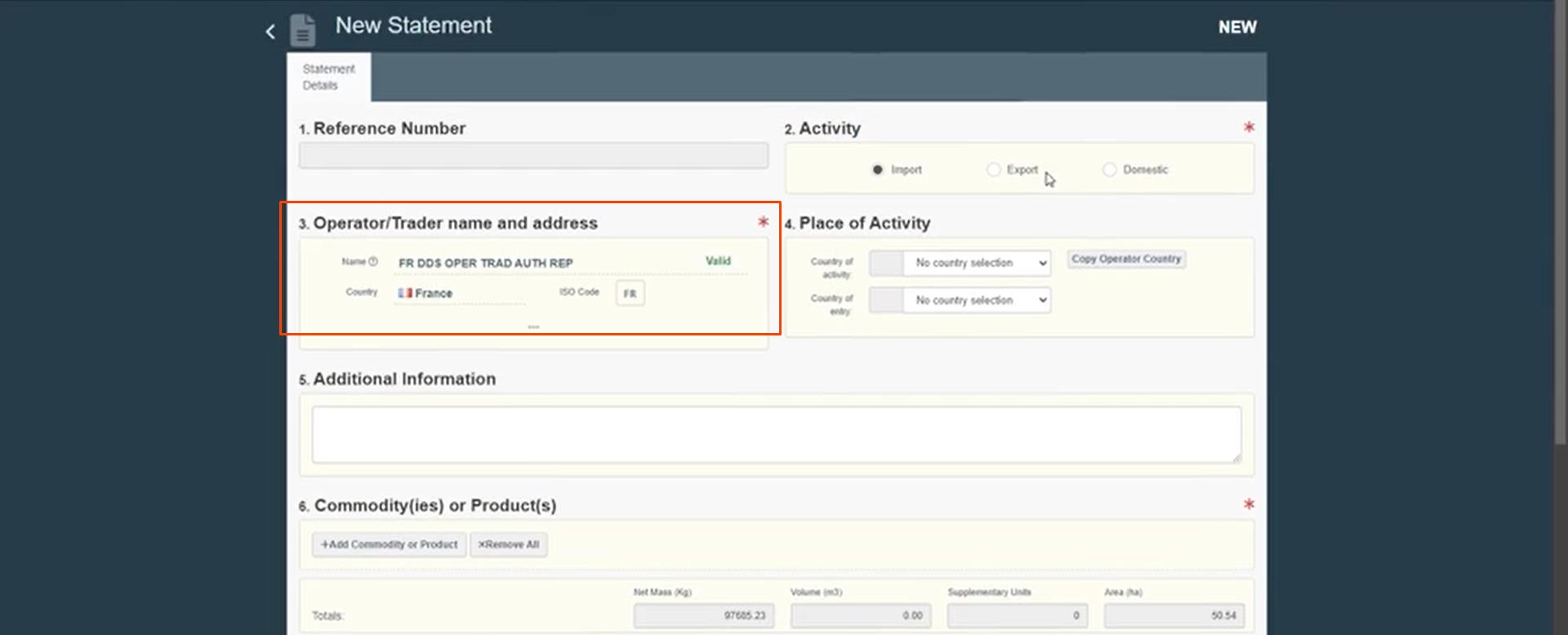This screenshot has width=1568, height=635.
Task: Click the document icon beside New Statement
Action: pos(302,30)
